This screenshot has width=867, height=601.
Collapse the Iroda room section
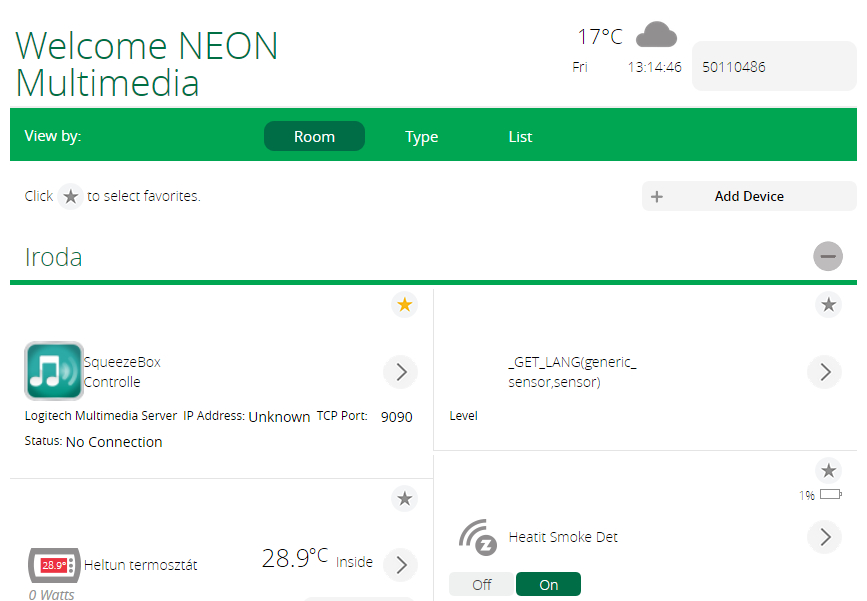(827, 257)
